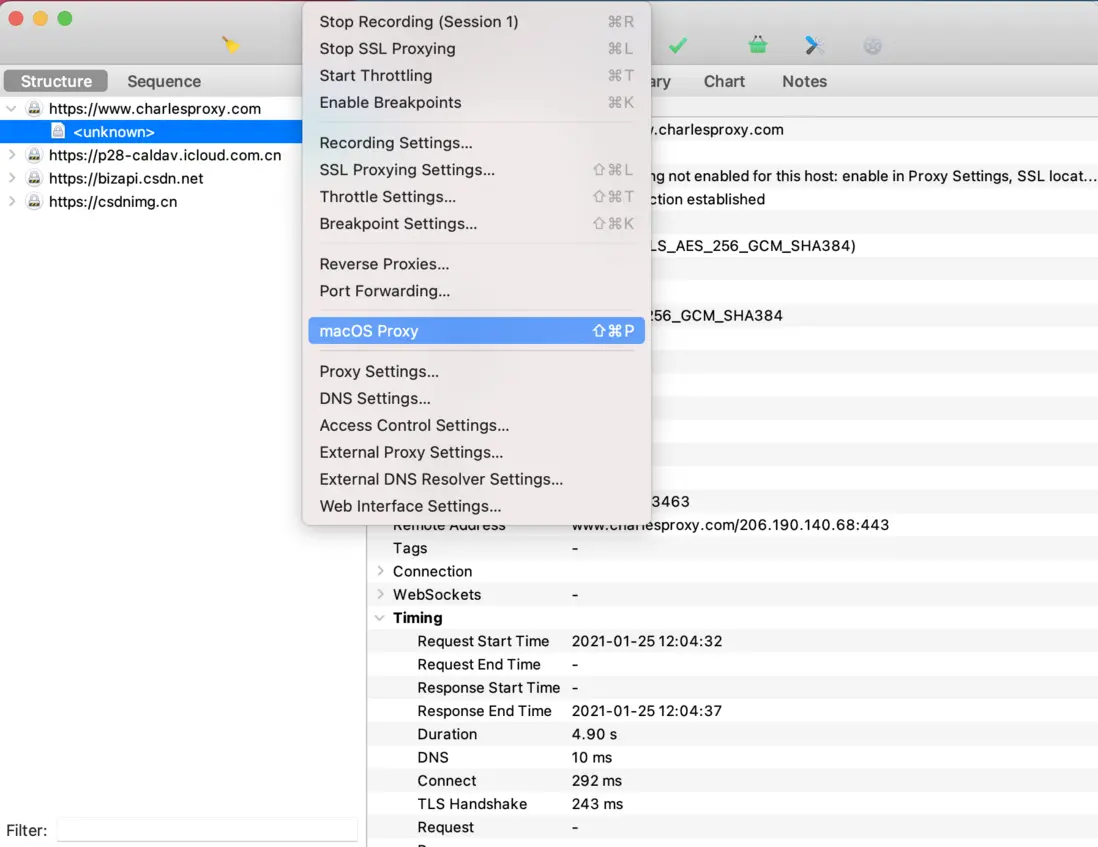The height and width of the screenshot is (847, 1098).
Task: Toggle the macOS Proxy menu item
Action: pyautogui.click(x=476, y=331)
